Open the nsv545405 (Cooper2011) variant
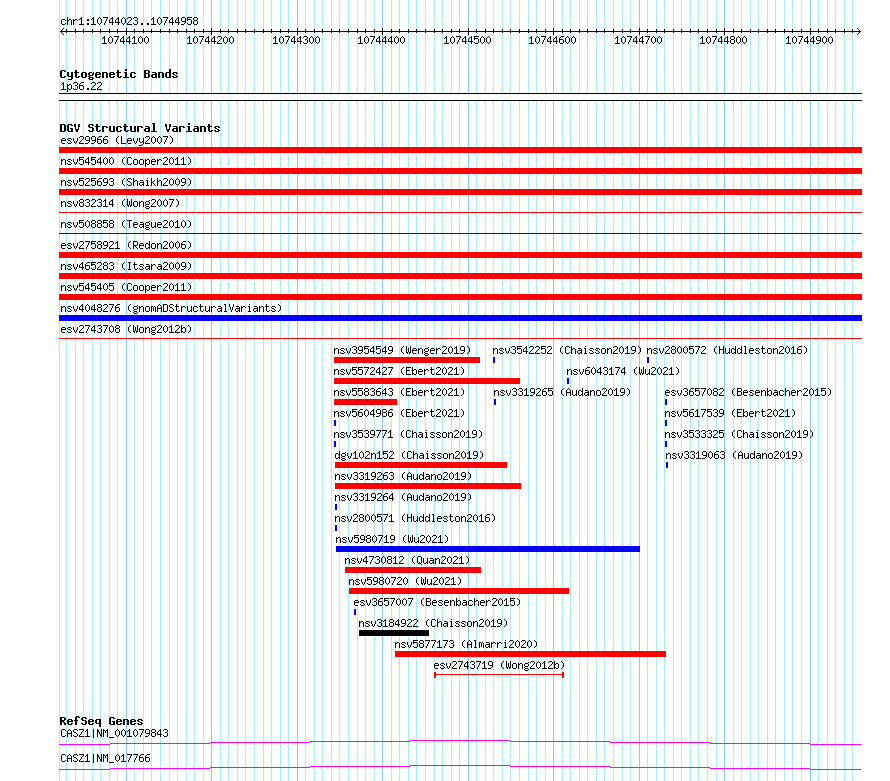Image resolution: width=890 pixels, height=781 pixels. pyautogui.click(x=126, y=287)
